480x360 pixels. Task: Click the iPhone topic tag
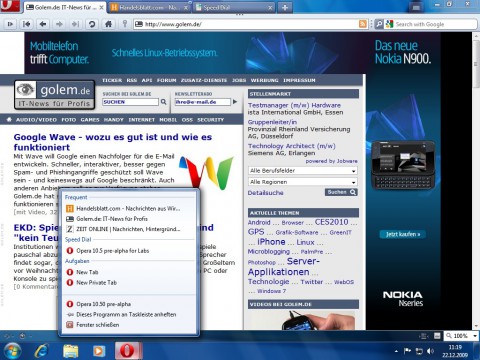pos(271,242)
